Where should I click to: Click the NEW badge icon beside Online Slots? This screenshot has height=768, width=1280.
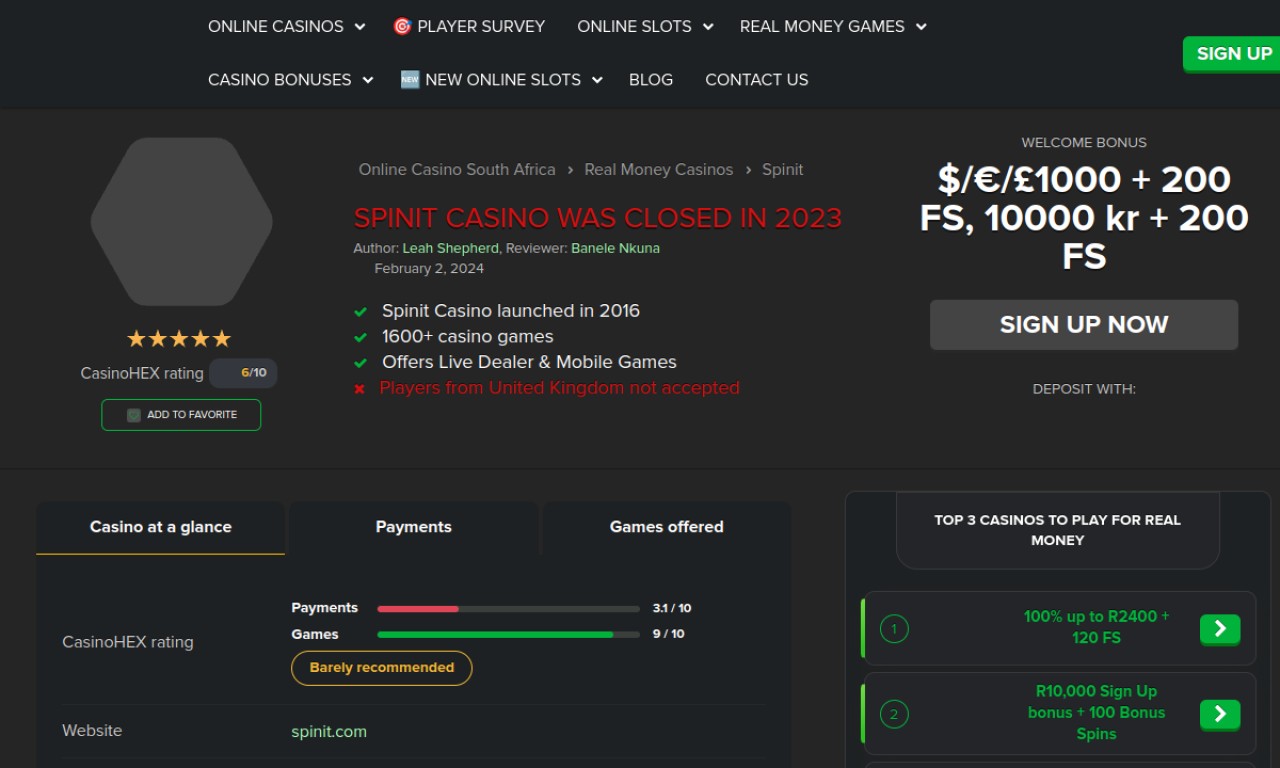point(410,80)
